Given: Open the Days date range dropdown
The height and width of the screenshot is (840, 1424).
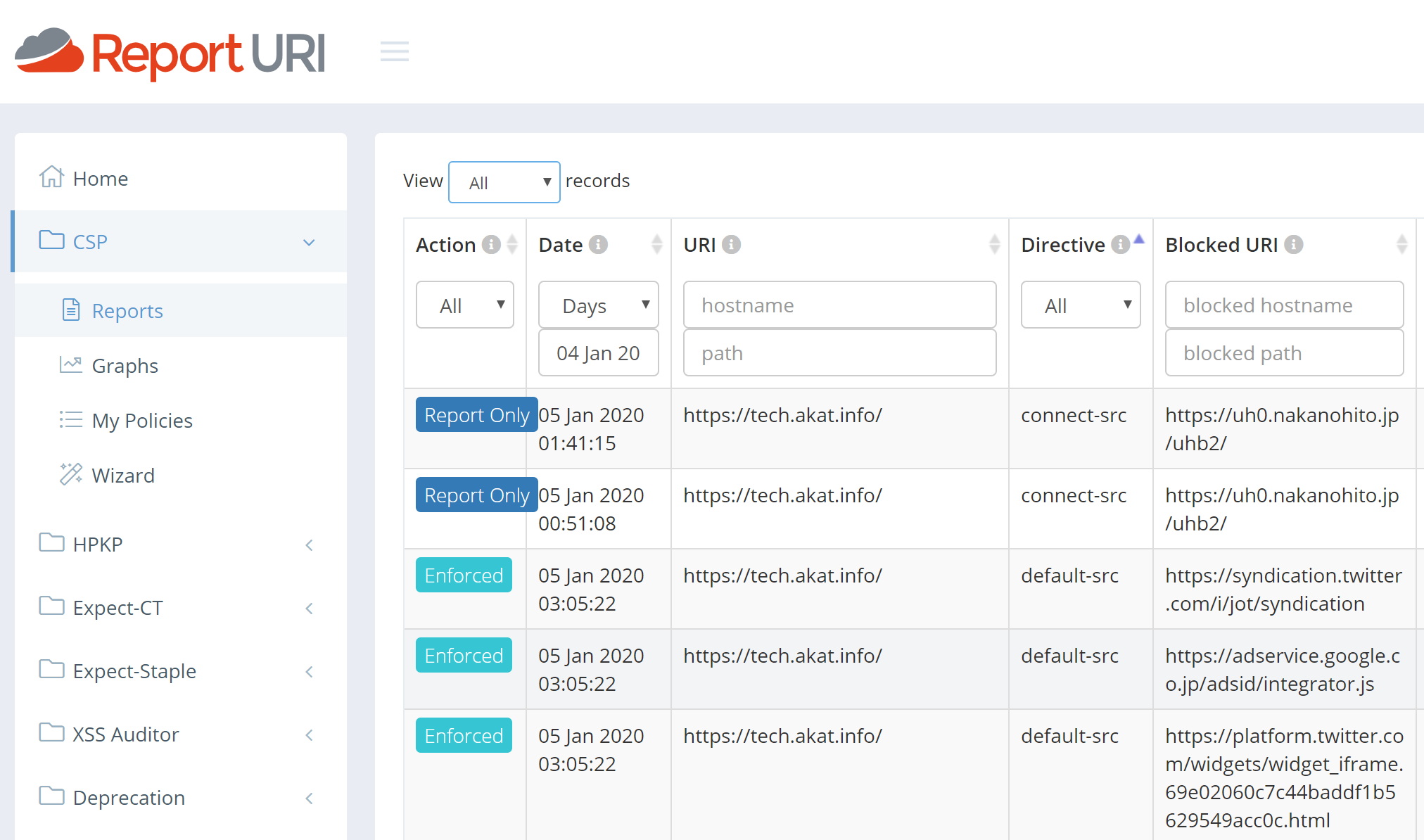Looking at the screenshot, I should (x=598, y=305).
